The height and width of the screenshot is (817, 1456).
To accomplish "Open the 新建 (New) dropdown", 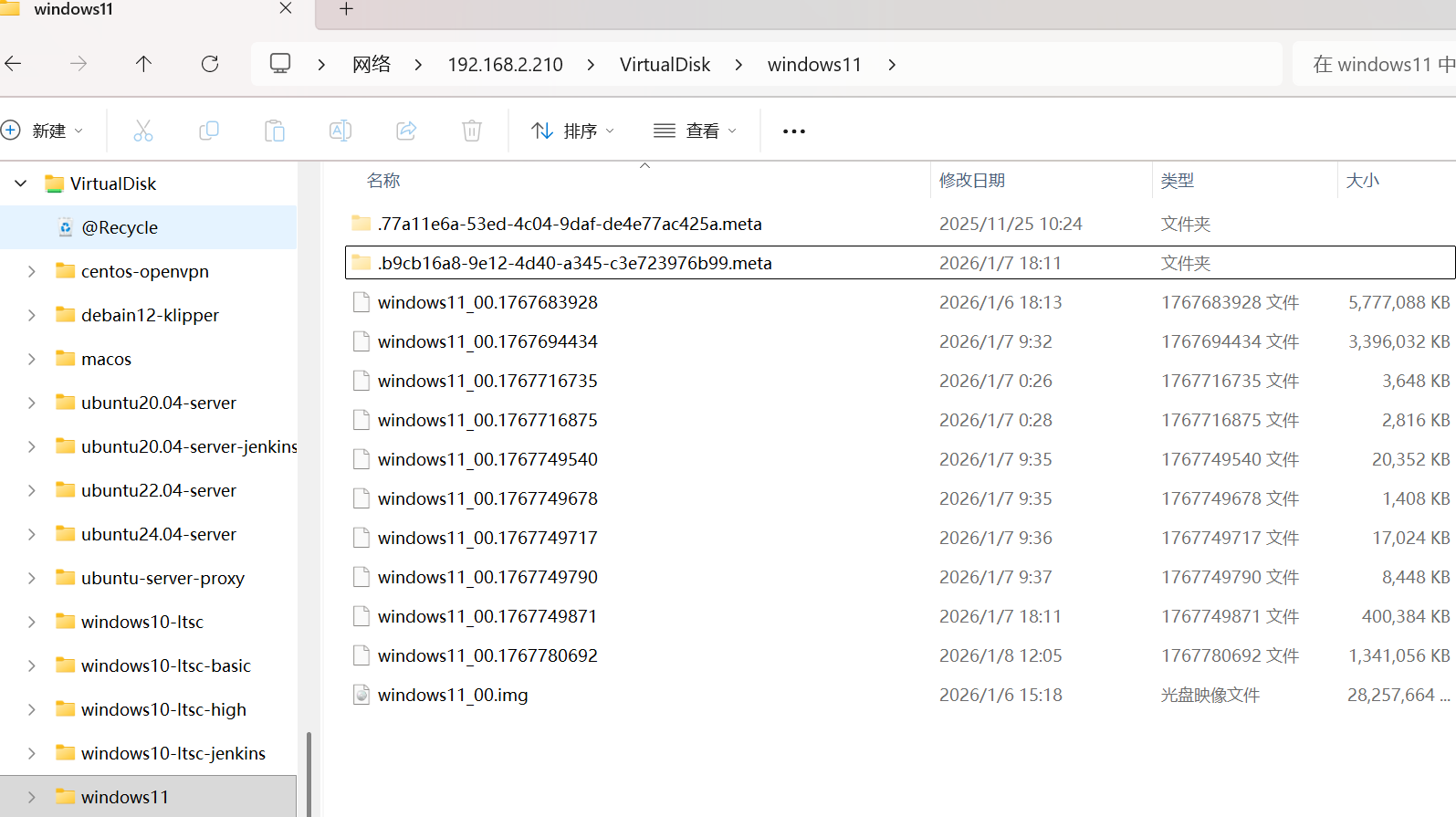I will click(x=43, y=131).
